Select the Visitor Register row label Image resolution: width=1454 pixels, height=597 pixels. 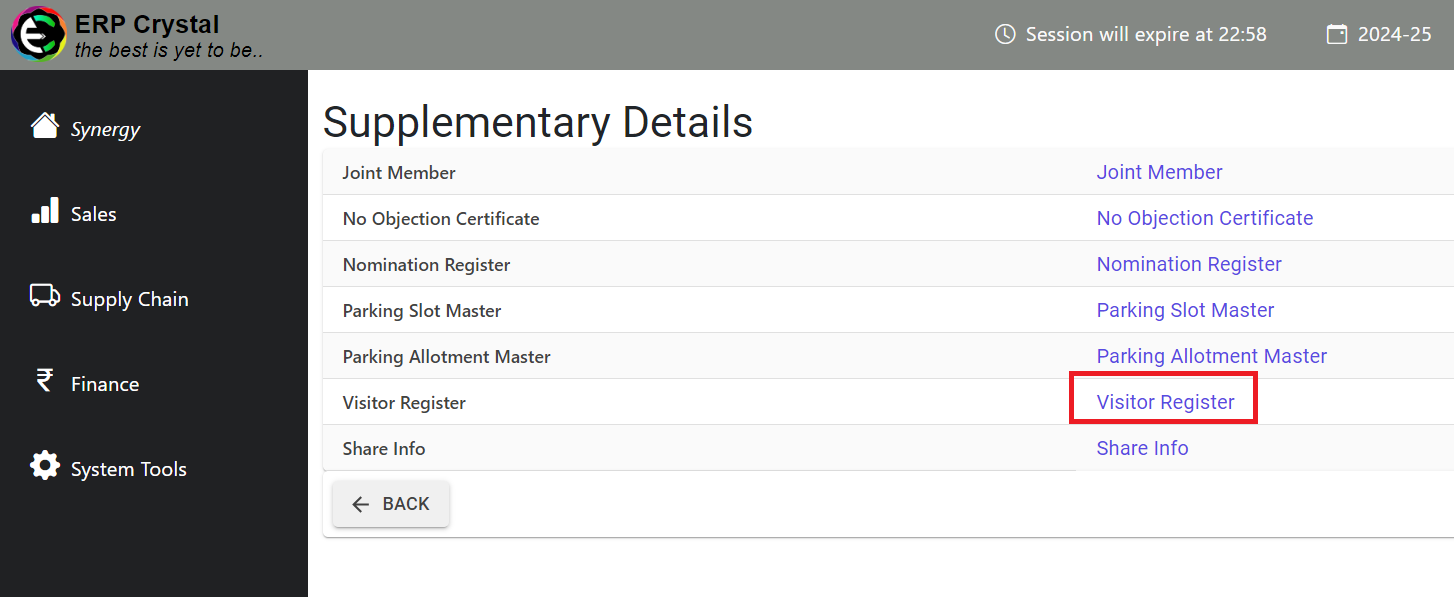(404, 402)
